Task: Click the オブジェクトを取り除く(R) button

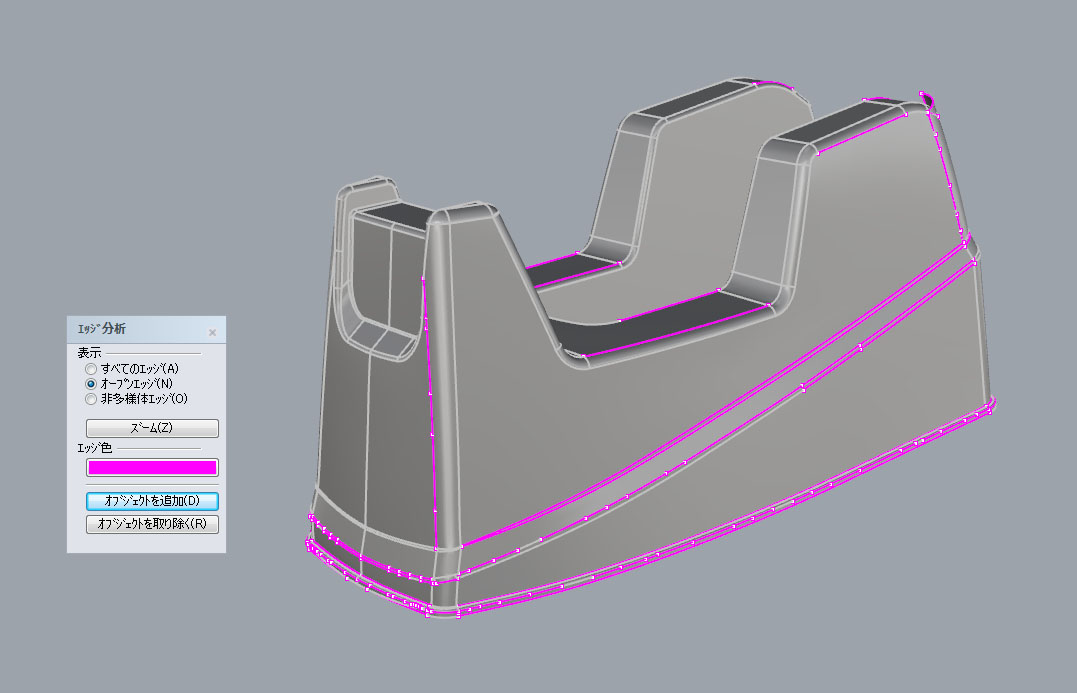Action: [152, 524]
